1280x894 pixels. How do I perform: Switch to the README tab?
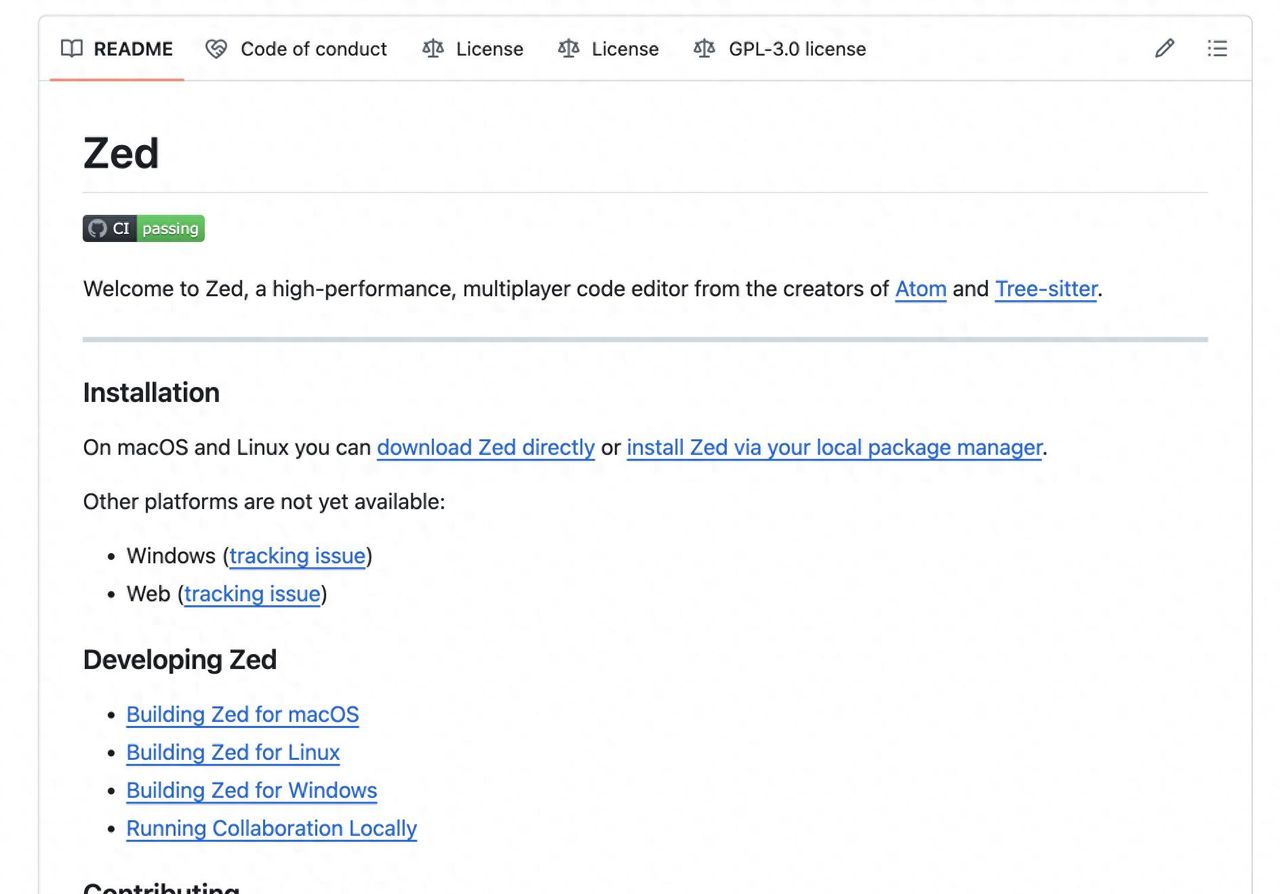tap(117, 49)
